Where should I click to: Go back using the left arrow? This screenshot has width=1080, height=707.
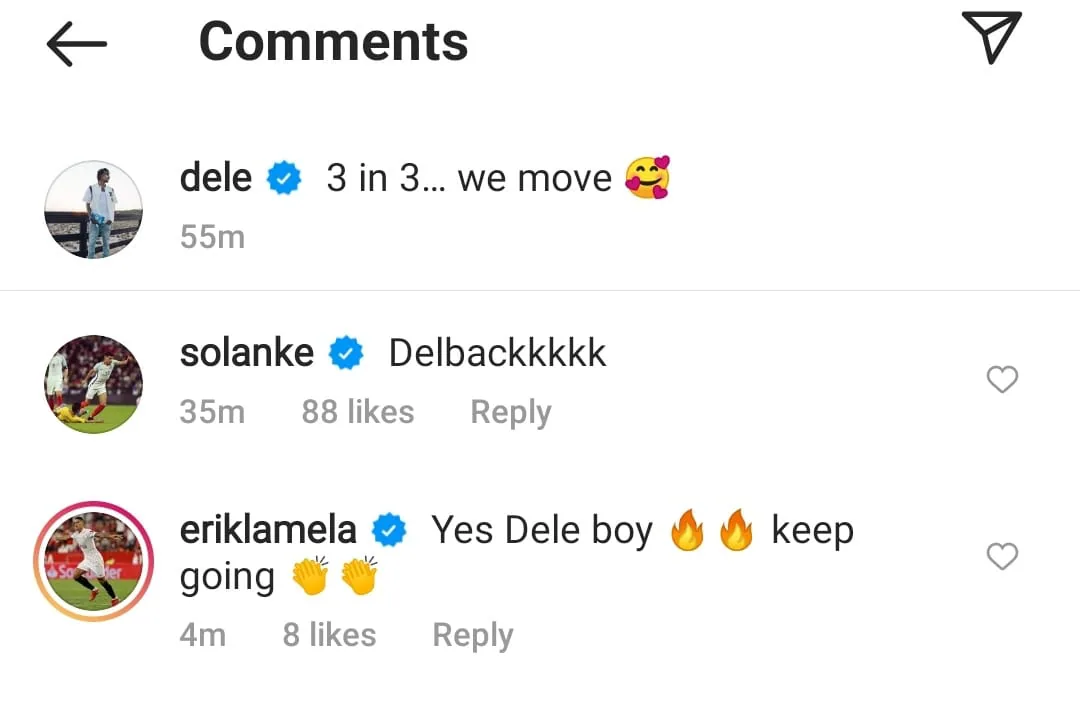point(76,43)
